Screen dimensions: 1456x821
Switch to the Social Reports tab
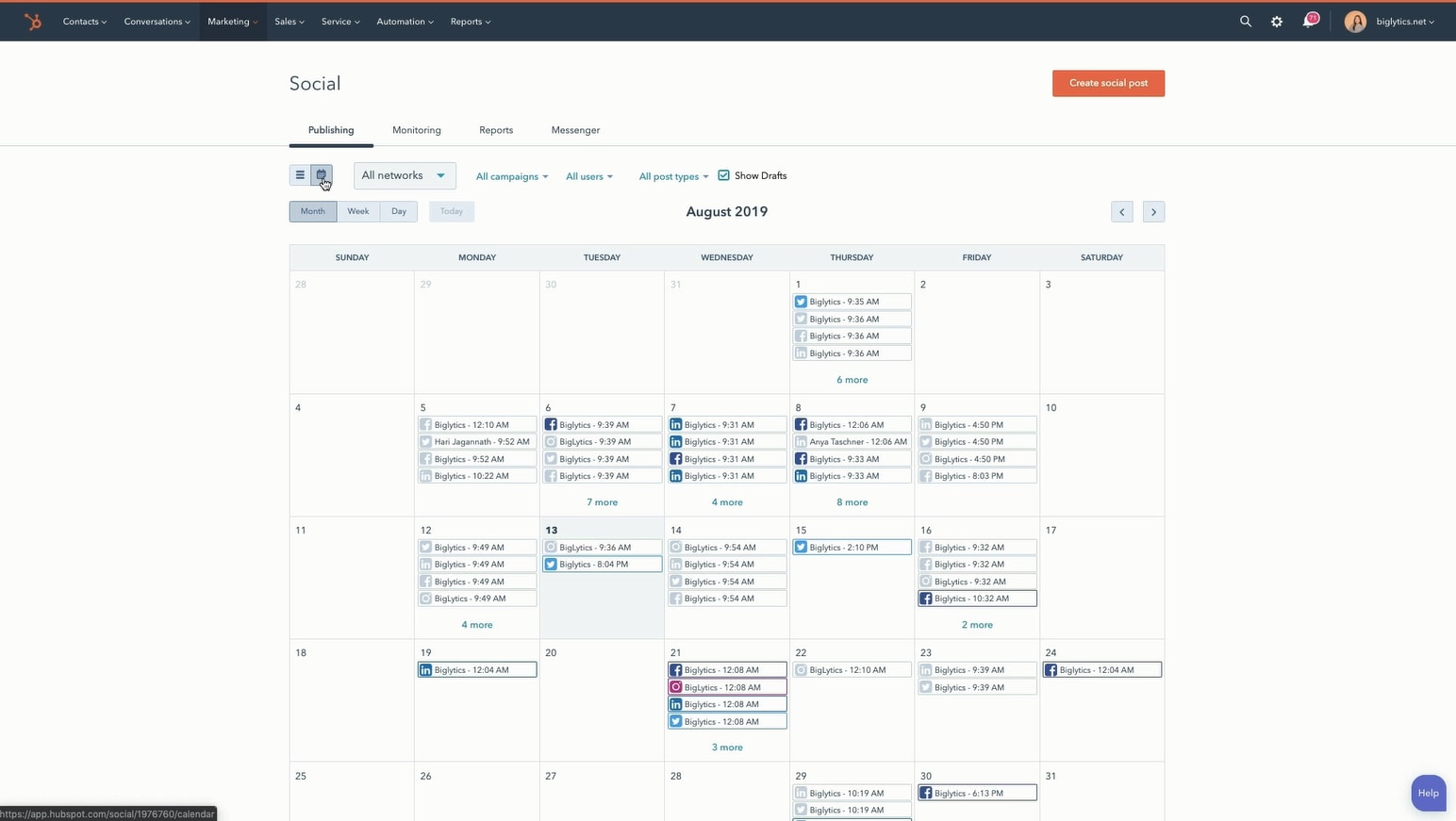[x=496, y=130]
